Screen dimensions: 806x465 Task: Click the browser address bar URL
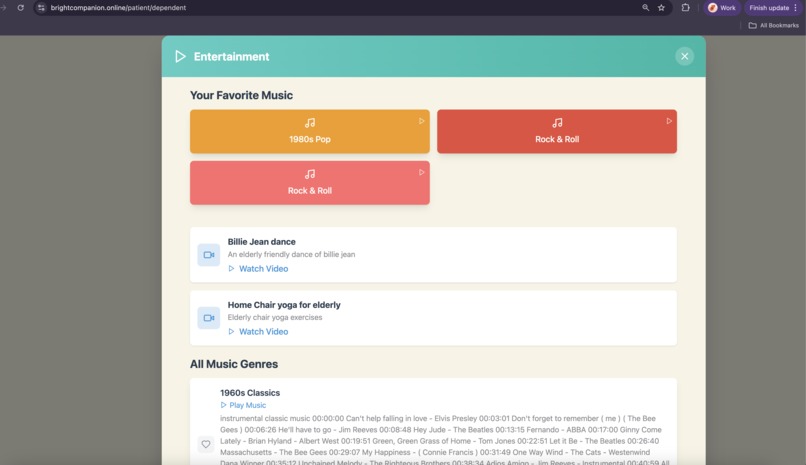coord(118,8)
